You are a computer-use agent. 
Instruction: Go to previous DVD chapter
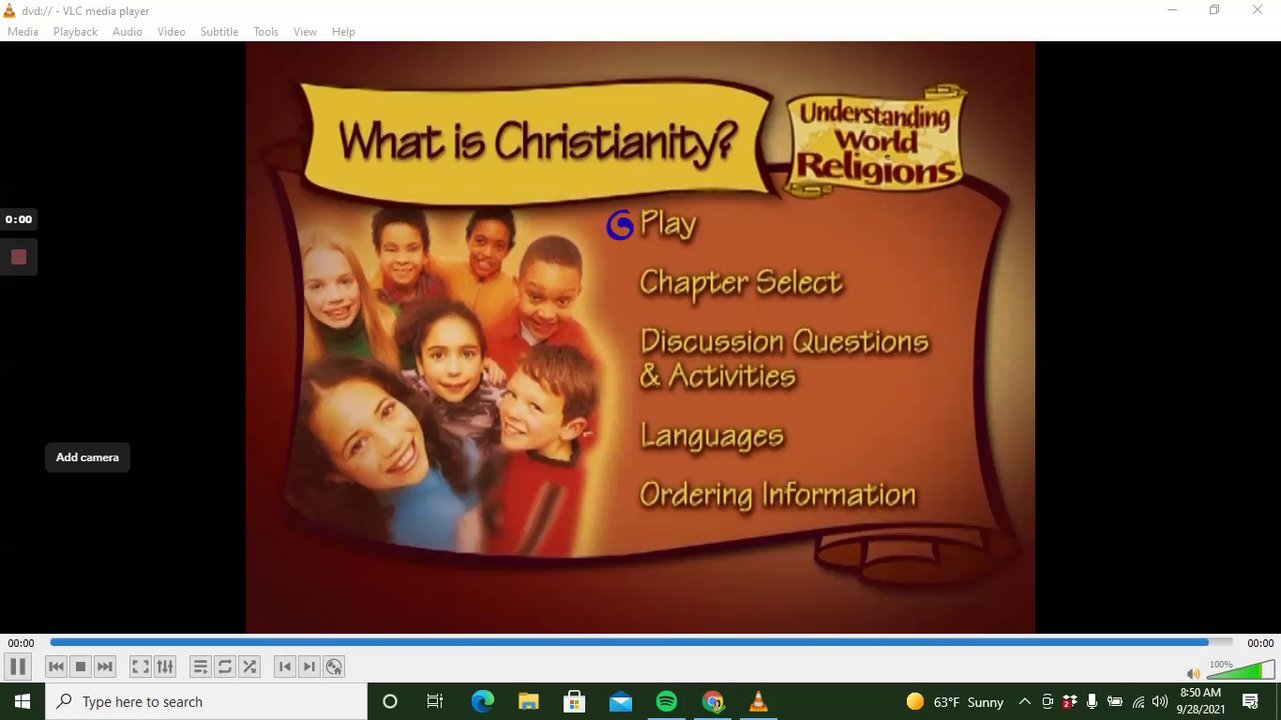click(x=285, y=666)
